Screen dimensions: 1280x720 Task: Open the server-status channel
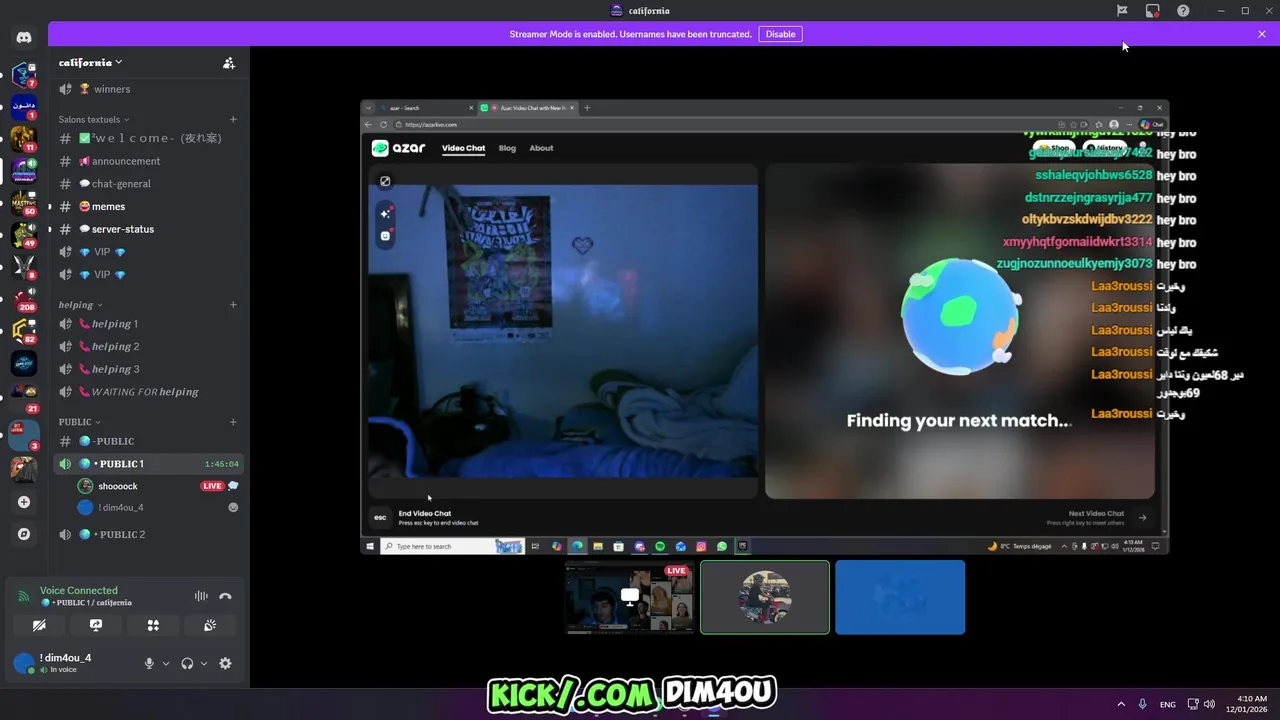coord(148,229)
